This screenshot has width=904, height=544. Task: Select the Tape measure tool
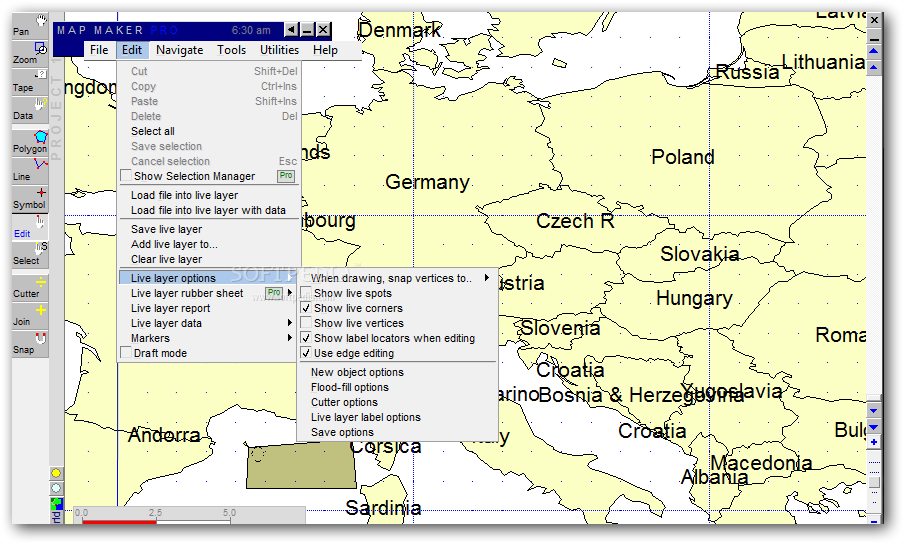pyautogui.click(x=30, y=82)
